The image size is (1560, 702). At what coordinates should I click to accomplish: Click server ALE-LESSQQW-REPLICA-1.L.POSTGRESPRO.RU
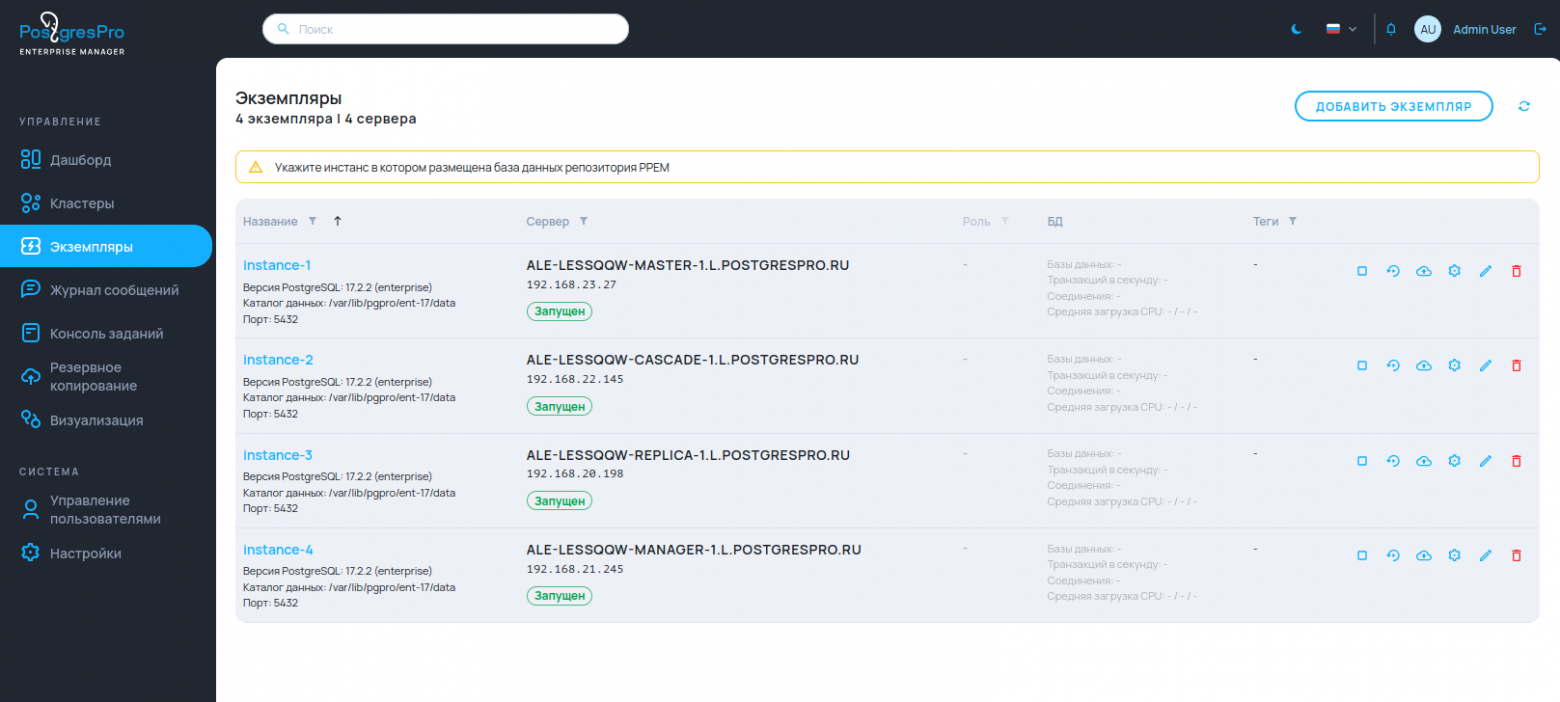point(688,455)
